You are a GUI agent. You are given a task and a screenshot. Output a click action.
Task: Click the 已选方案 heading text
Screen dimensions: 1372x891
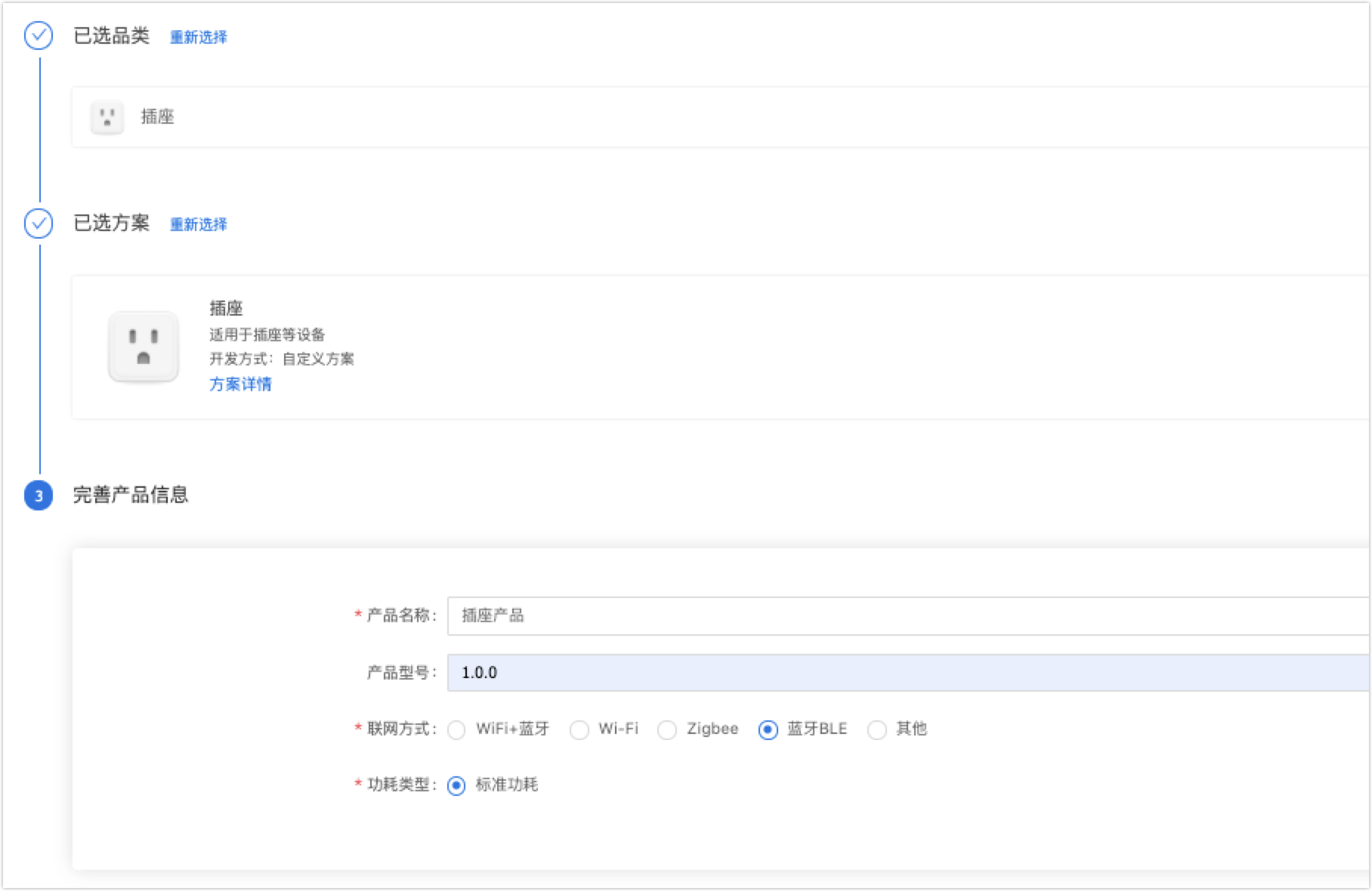pos(111,223)
